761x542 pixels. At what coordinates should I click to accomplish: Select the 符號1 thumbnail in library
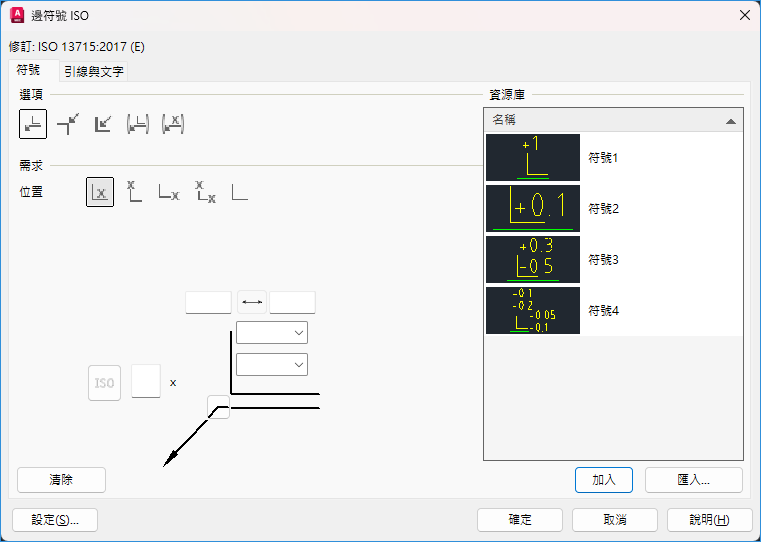click(533, 158)
